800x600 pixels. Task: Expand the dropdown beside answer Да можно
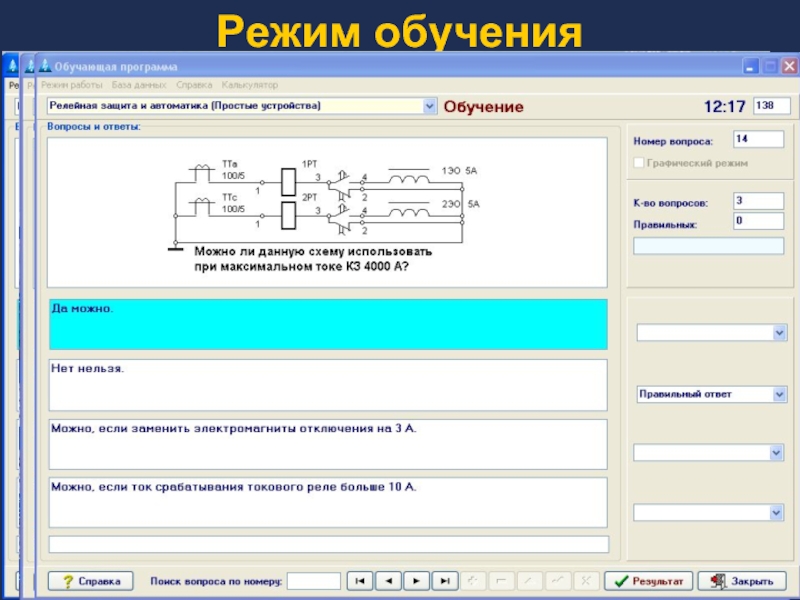(x=779, y=333)
